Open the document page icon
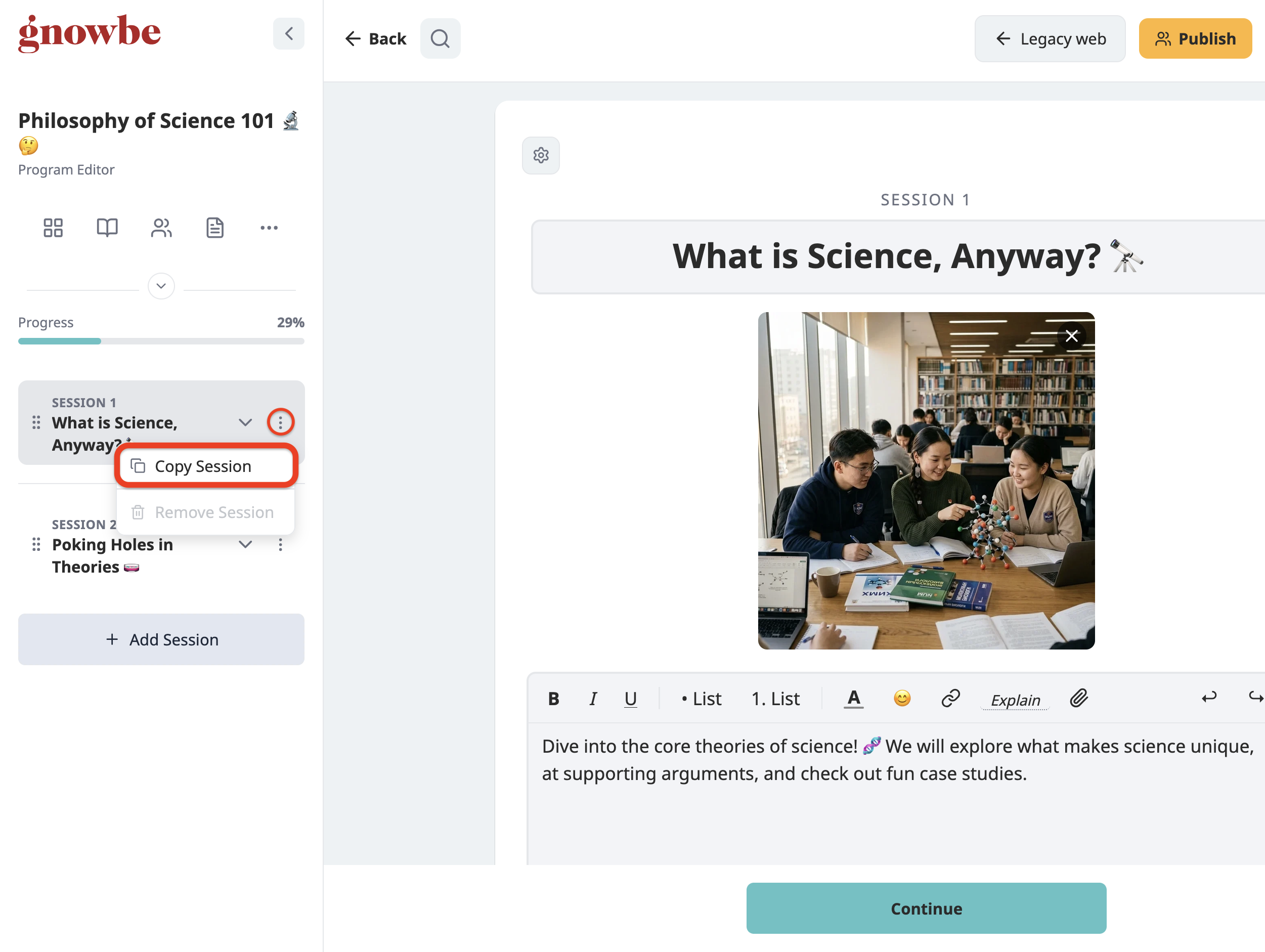 (214, 228)
